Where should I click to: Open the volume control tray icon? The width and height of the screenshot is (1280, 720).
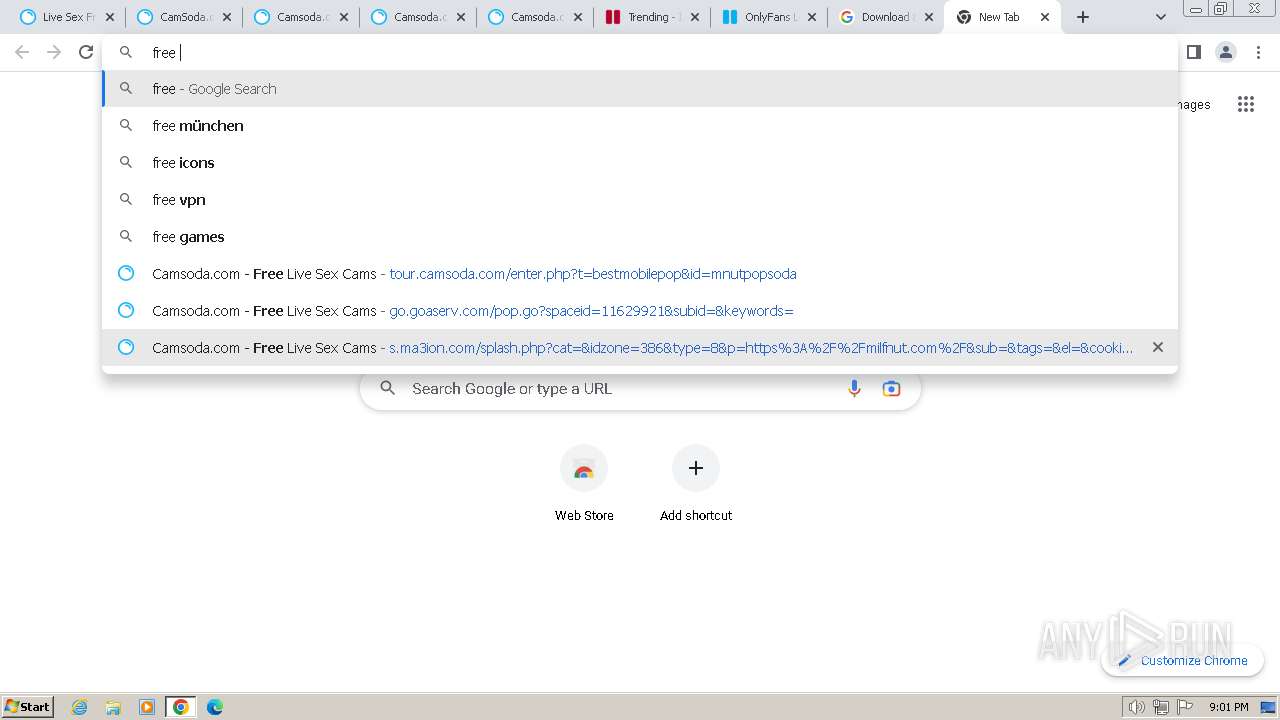coord(1137,707)
